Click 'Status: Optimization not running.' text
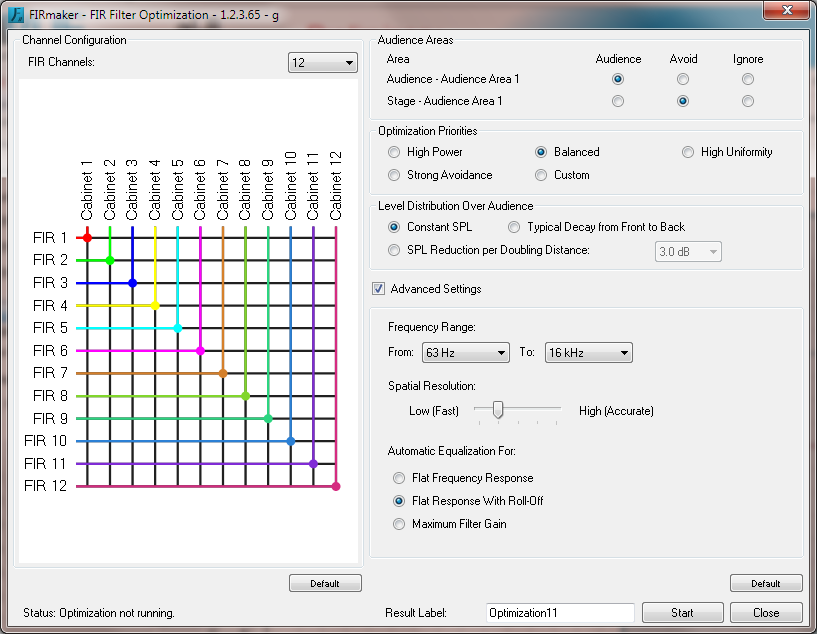This screenshot has width=817, height=634. (98, 613)
